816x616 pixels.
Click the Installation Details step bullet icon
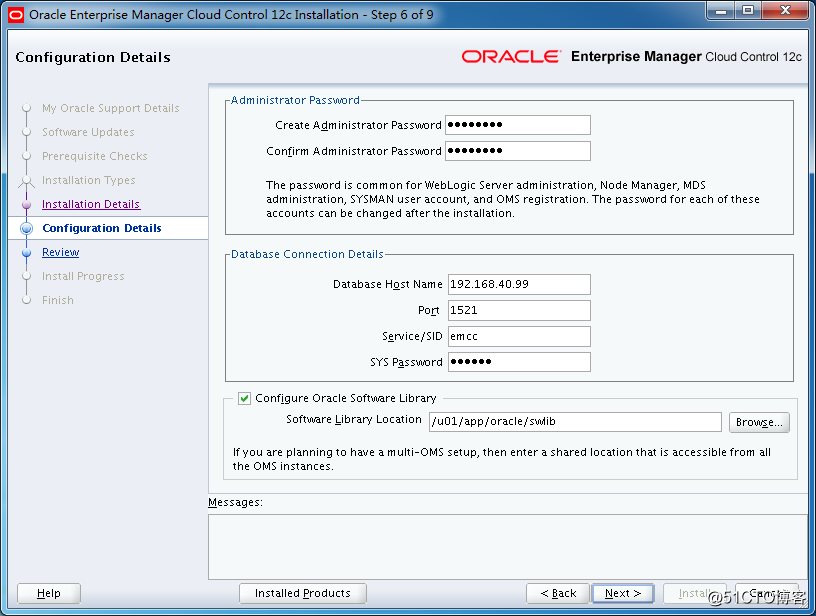27,204
